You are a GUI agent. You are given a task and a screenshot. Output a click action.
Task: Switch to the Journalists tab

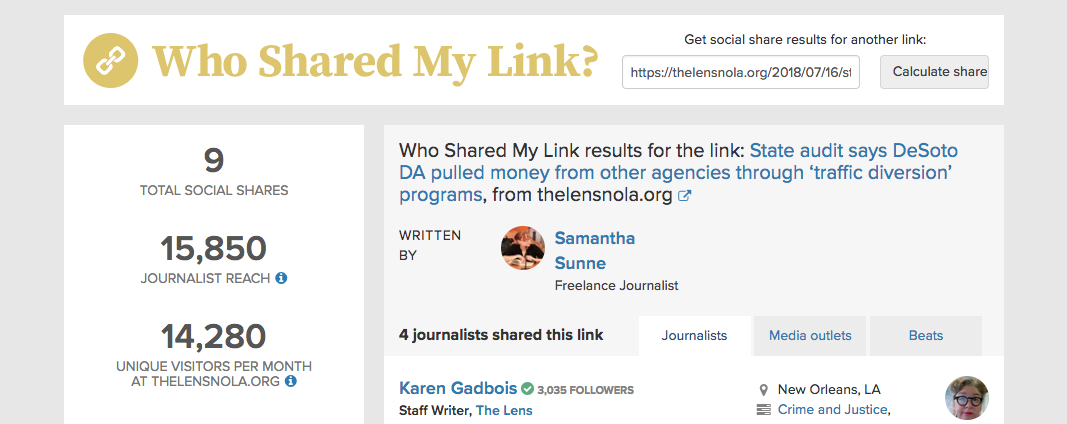point(694,336)
